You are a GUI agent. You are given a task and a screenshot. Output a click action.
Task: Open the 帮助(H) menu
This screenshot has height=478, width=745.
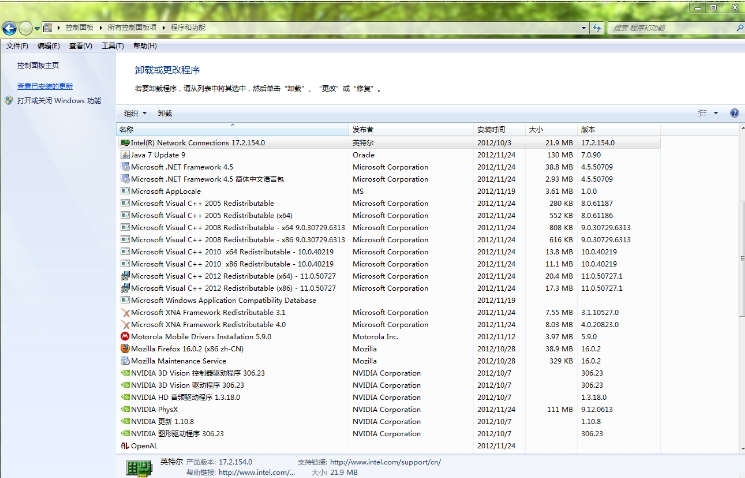(x=145, y=46)
